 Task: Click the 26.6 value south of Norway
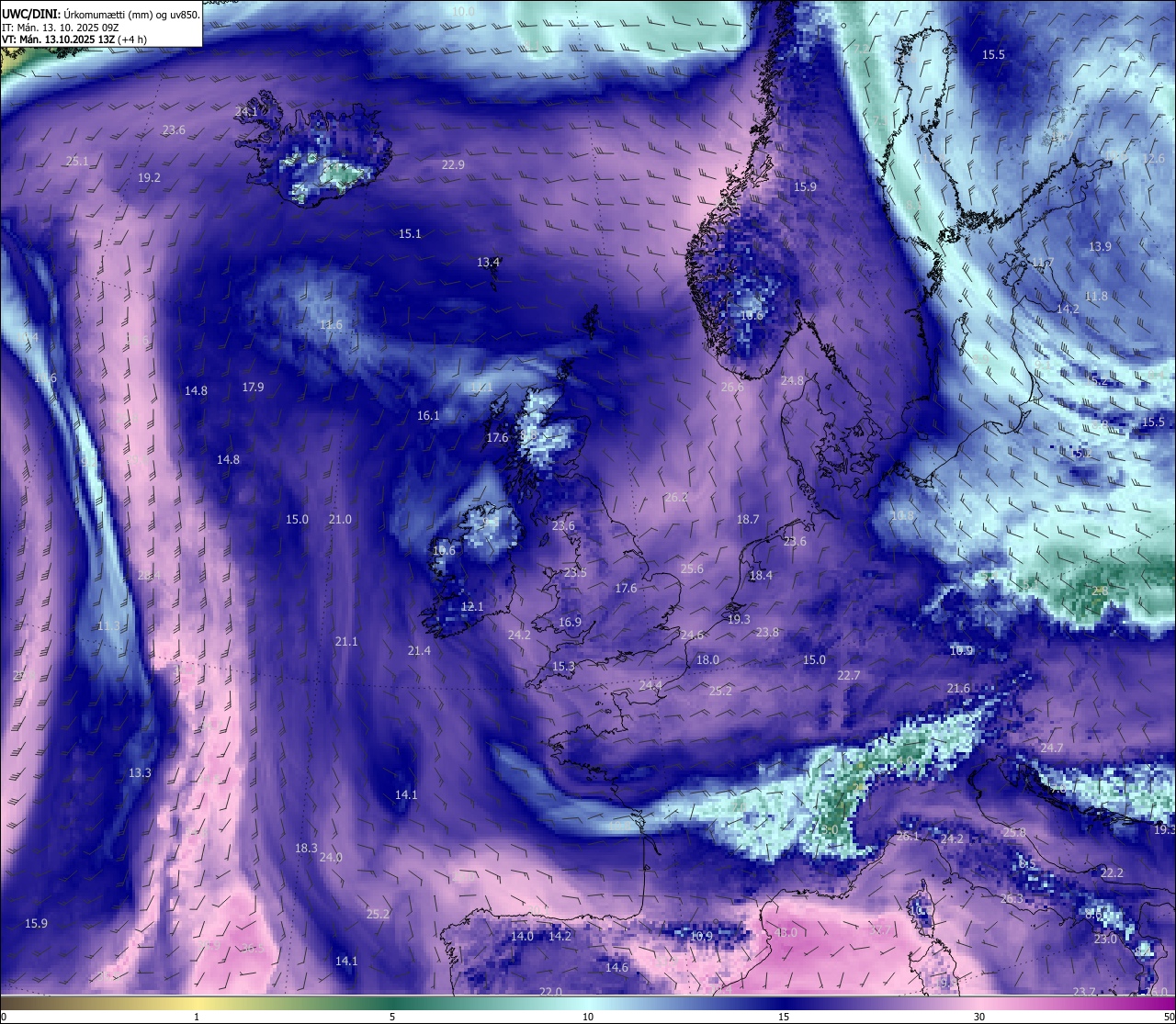pyautogui.click(x=732, y=388)
